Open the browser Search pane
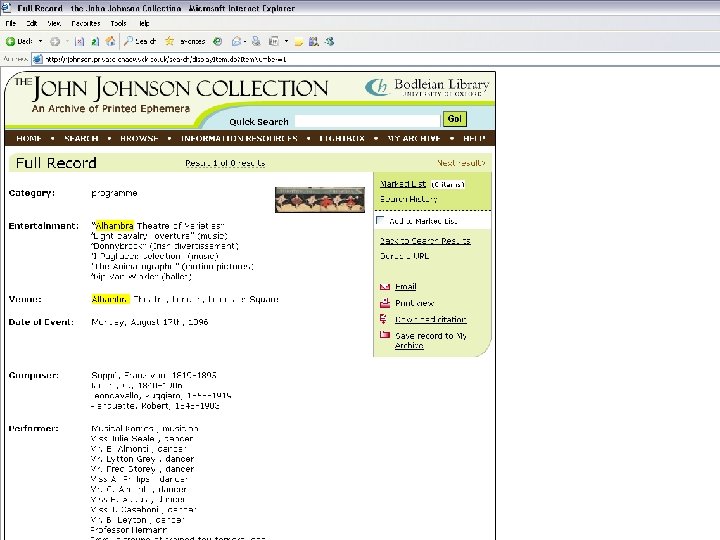720x540 pixels. click(140, 41)
